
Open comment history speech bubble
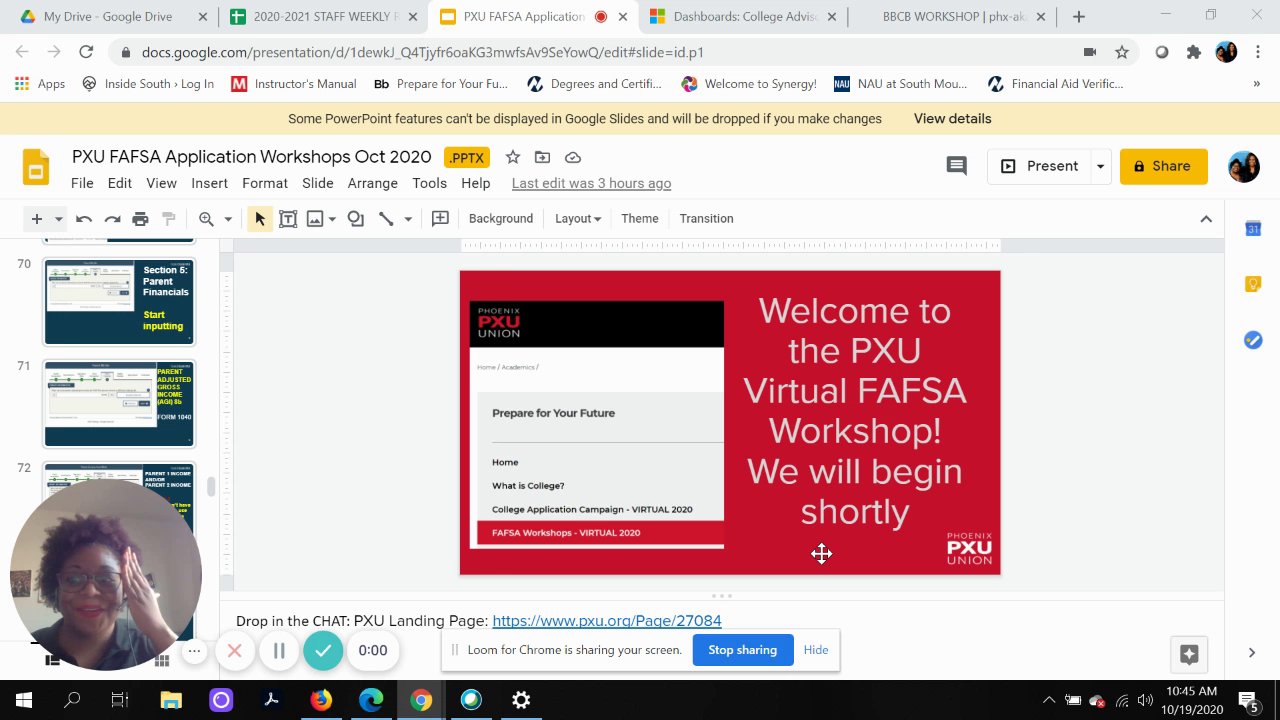coord(957,166)
